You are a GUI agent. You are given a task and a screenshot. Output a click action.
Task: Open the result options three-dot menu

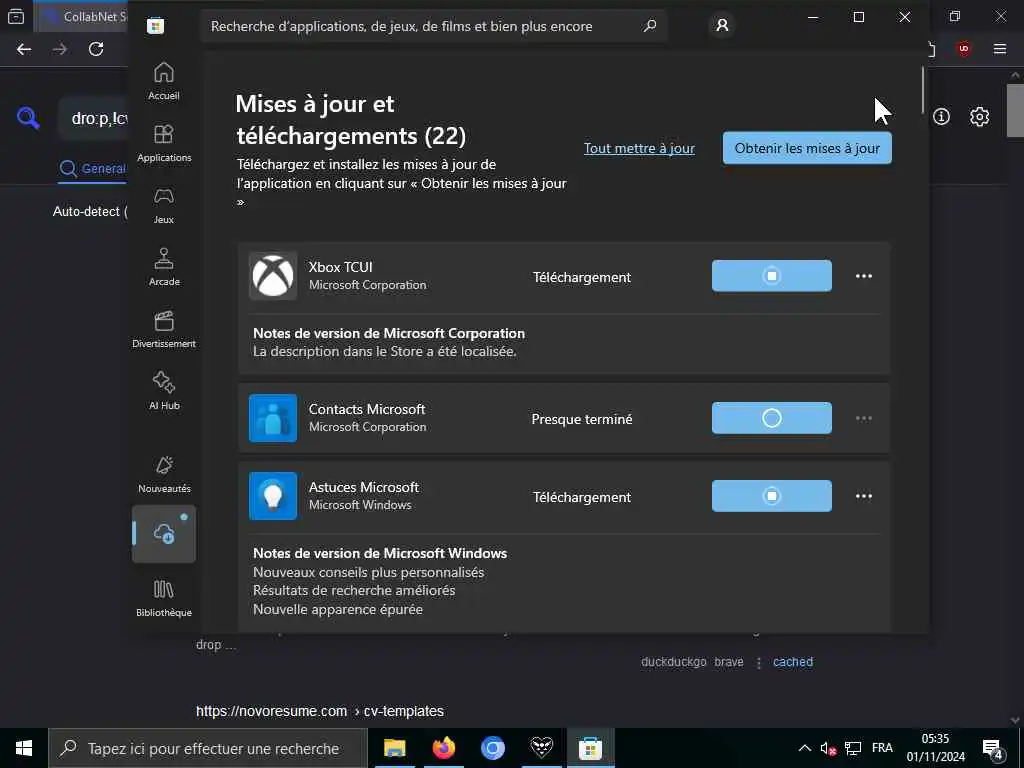click(x=759, y=662)
